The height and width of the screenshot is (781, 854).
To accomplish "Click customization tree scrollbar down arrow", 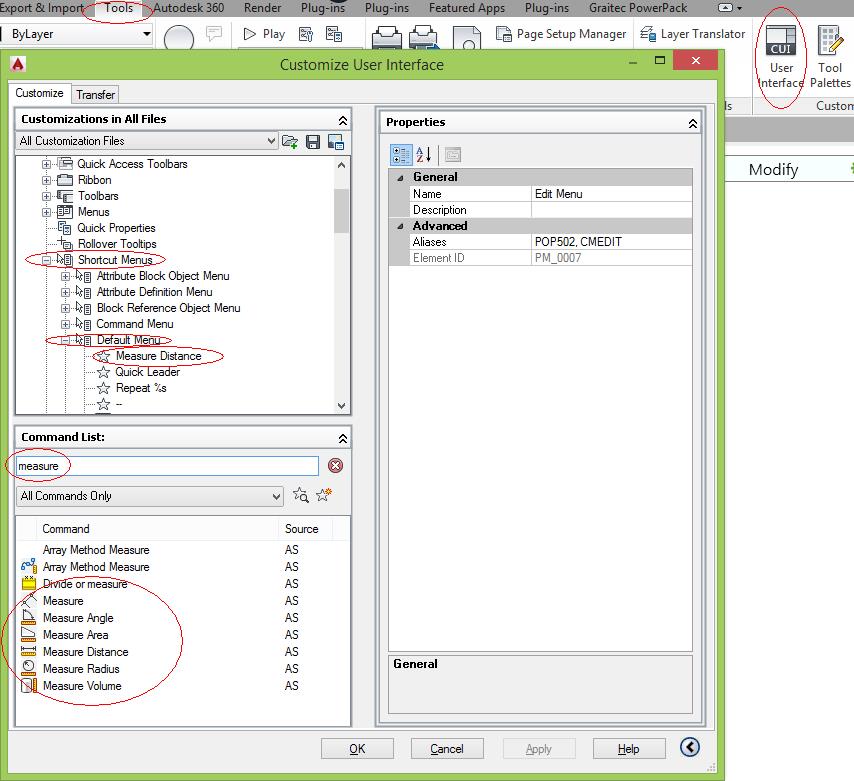I will [x=341, y=406].
